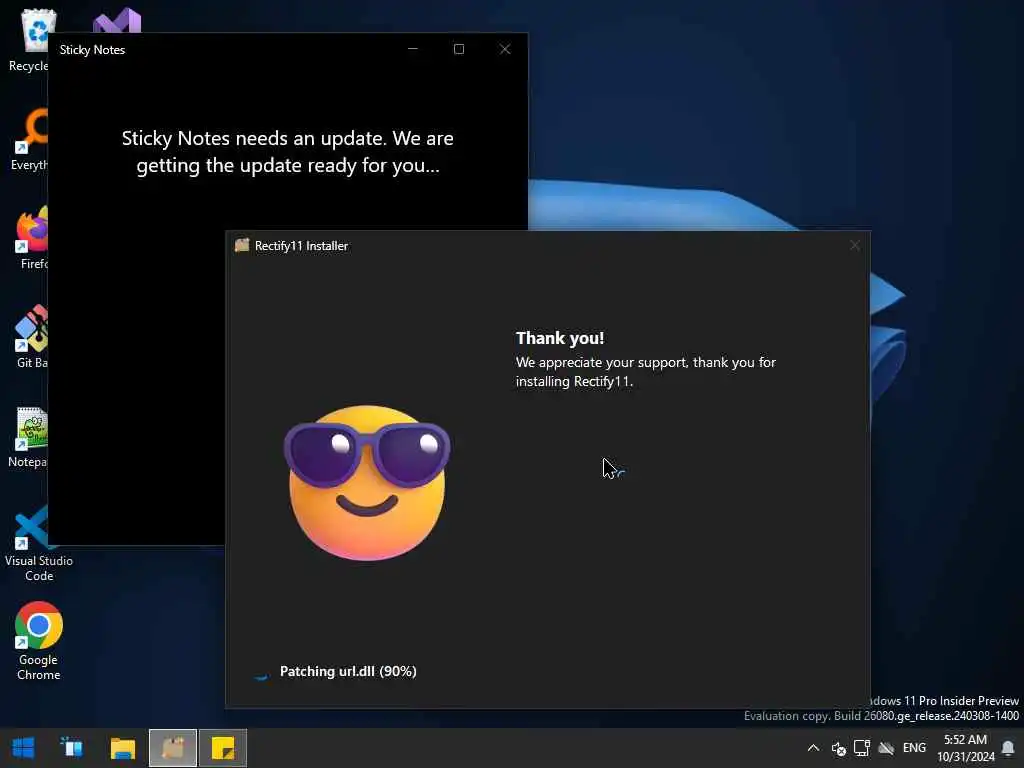Click the Rectify11 Installer title text
Screen dimensions: 1024x768
pyautogui.click(x=301, y=246)
